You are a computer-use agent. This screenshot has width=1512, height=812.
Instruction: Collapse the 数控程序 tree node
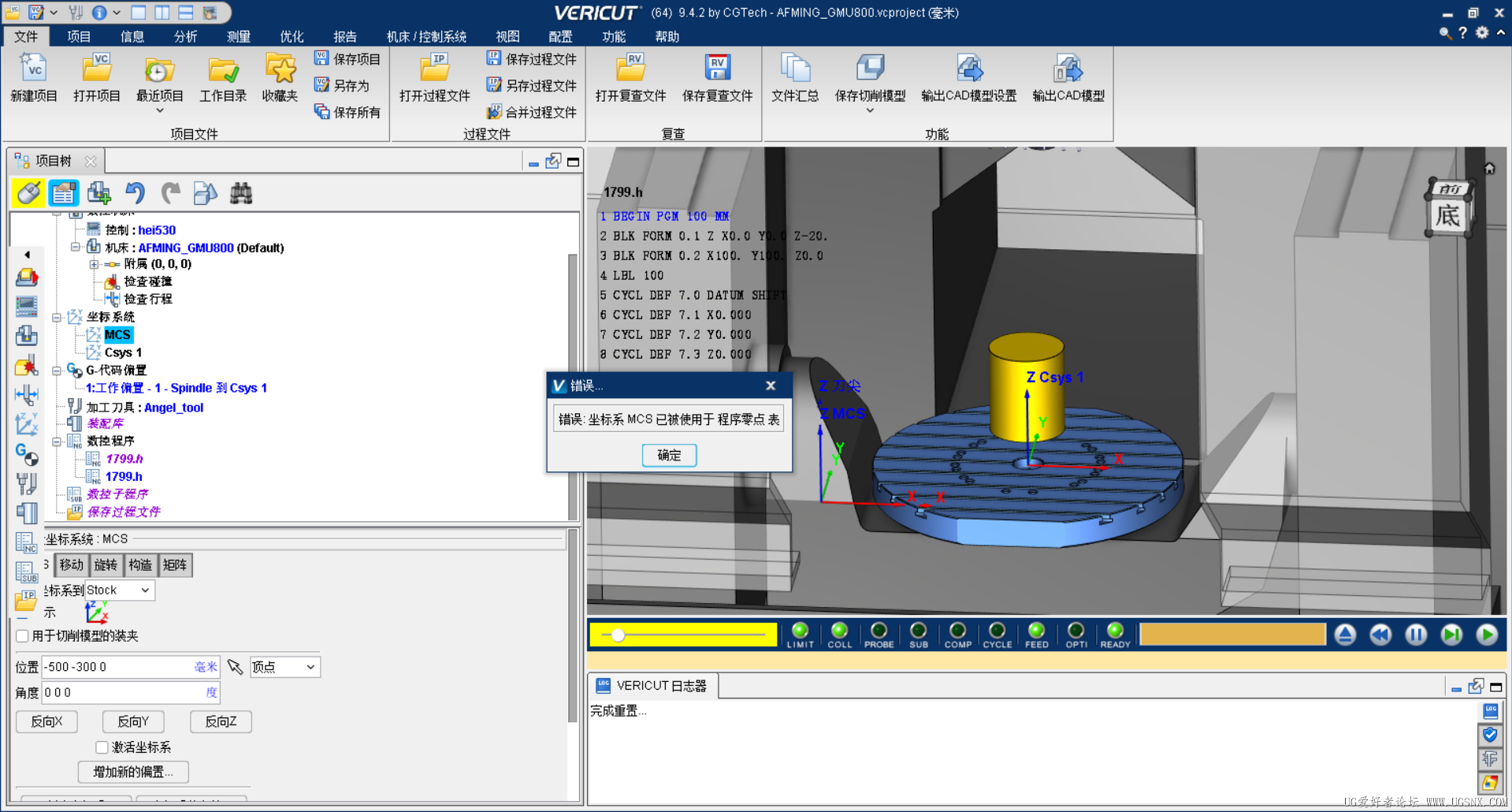click(x=57, y=441)
